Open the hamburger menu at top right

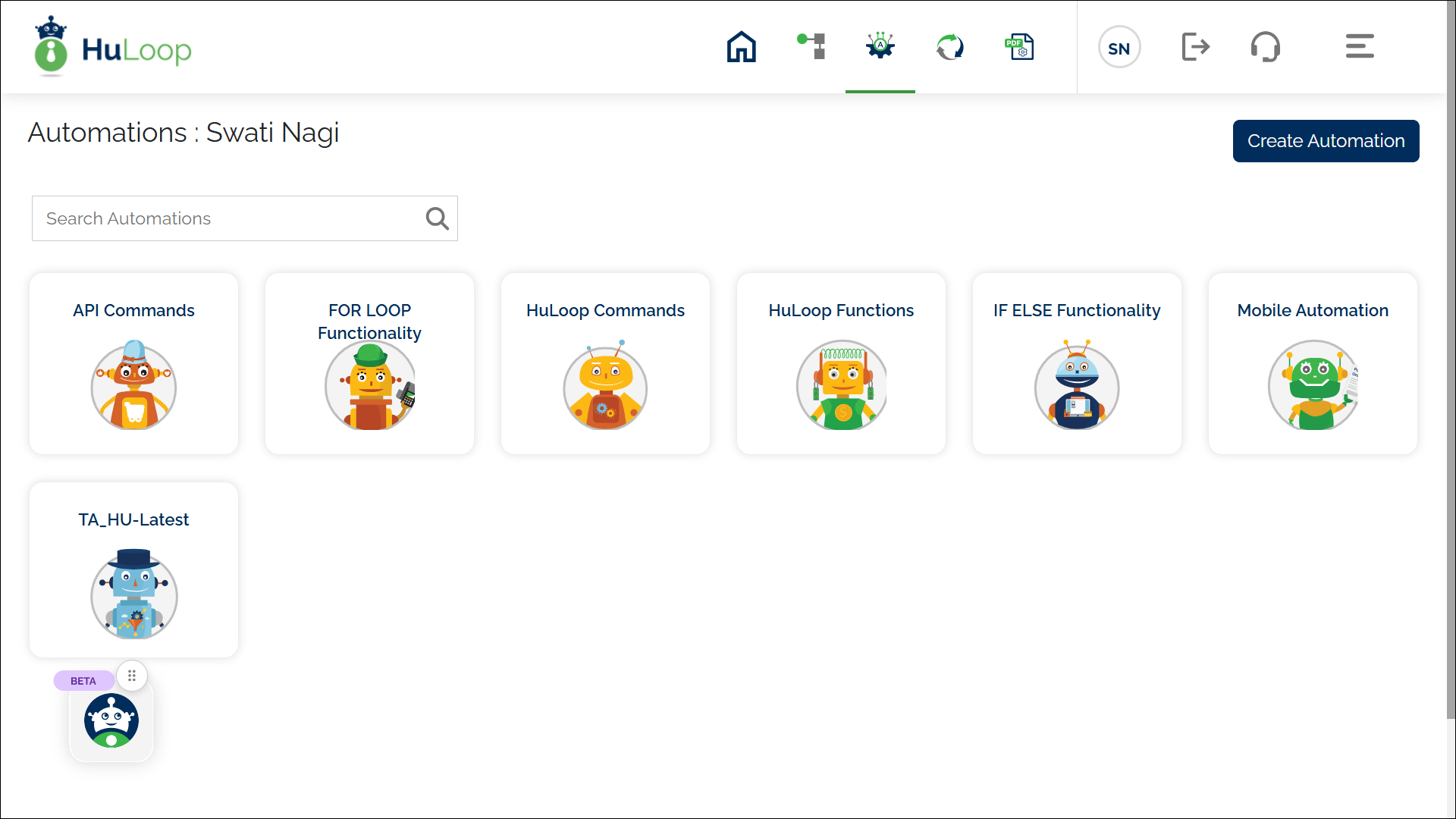coord(1359,46)
